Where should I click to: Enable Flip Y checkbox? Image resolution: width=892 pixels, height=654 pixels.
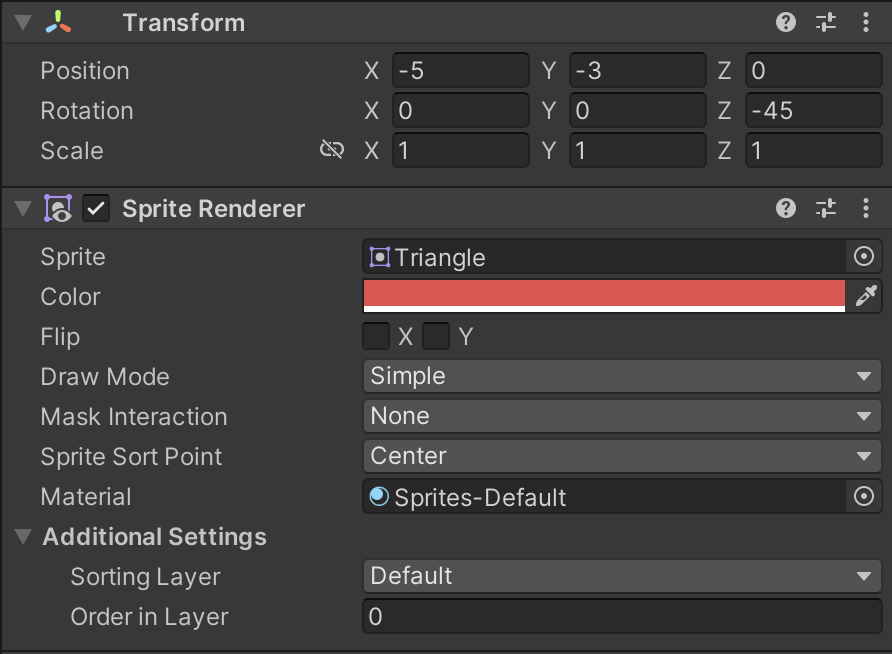(x=436, y=336)
